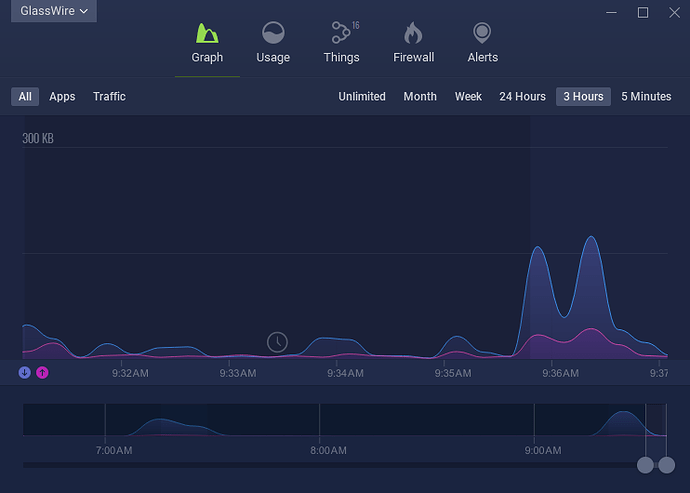Click the right timeline range slider handle
This screenshot has width=690, height=493.
point(666,465)
